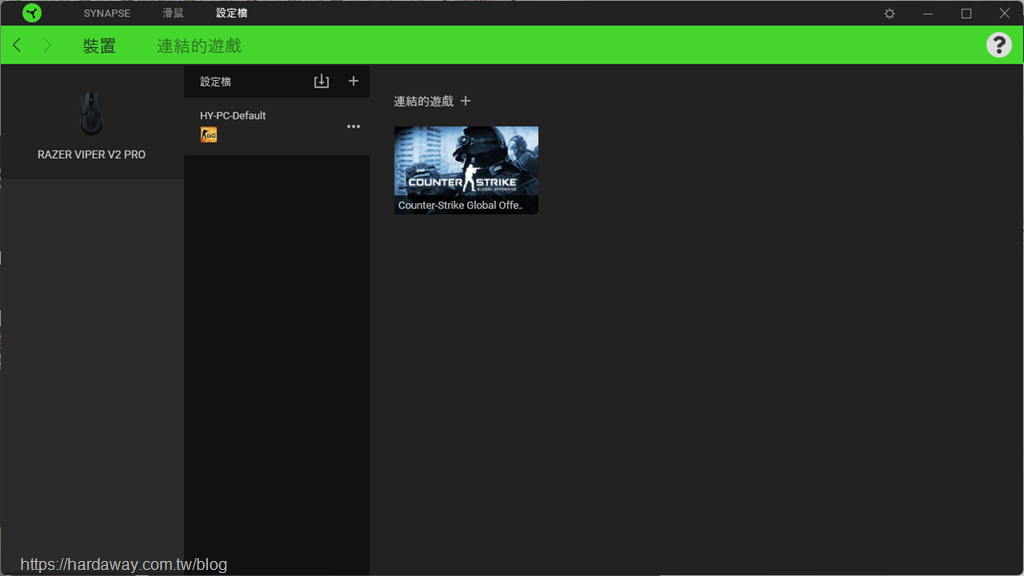Screen dimensions: 1024x576
Task: Maximize the Synapse window
Action: click(967, 13)
